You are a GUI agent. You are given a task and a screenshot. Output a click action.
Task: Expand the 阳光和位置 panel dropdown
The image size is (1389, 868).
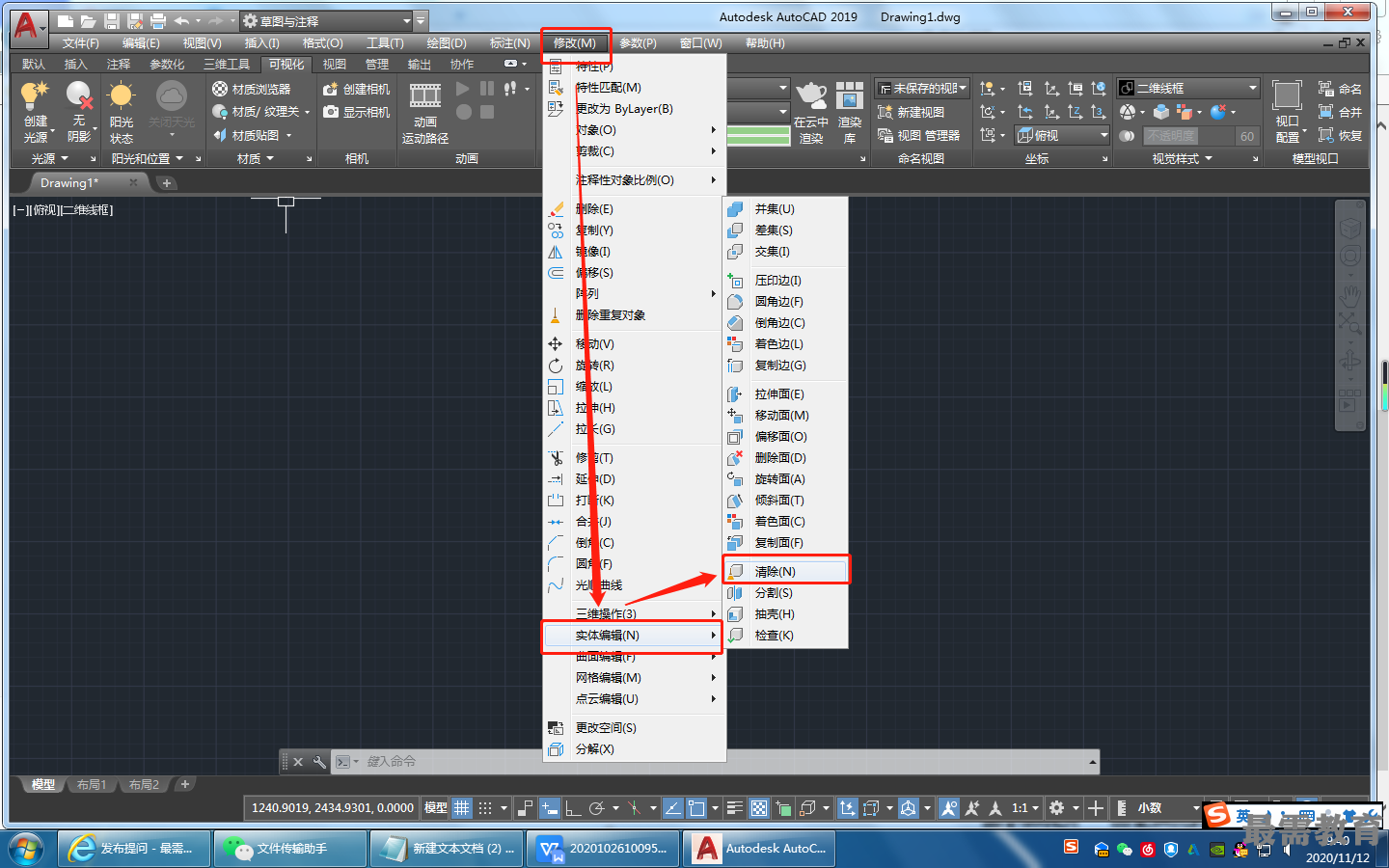(147, 158)
